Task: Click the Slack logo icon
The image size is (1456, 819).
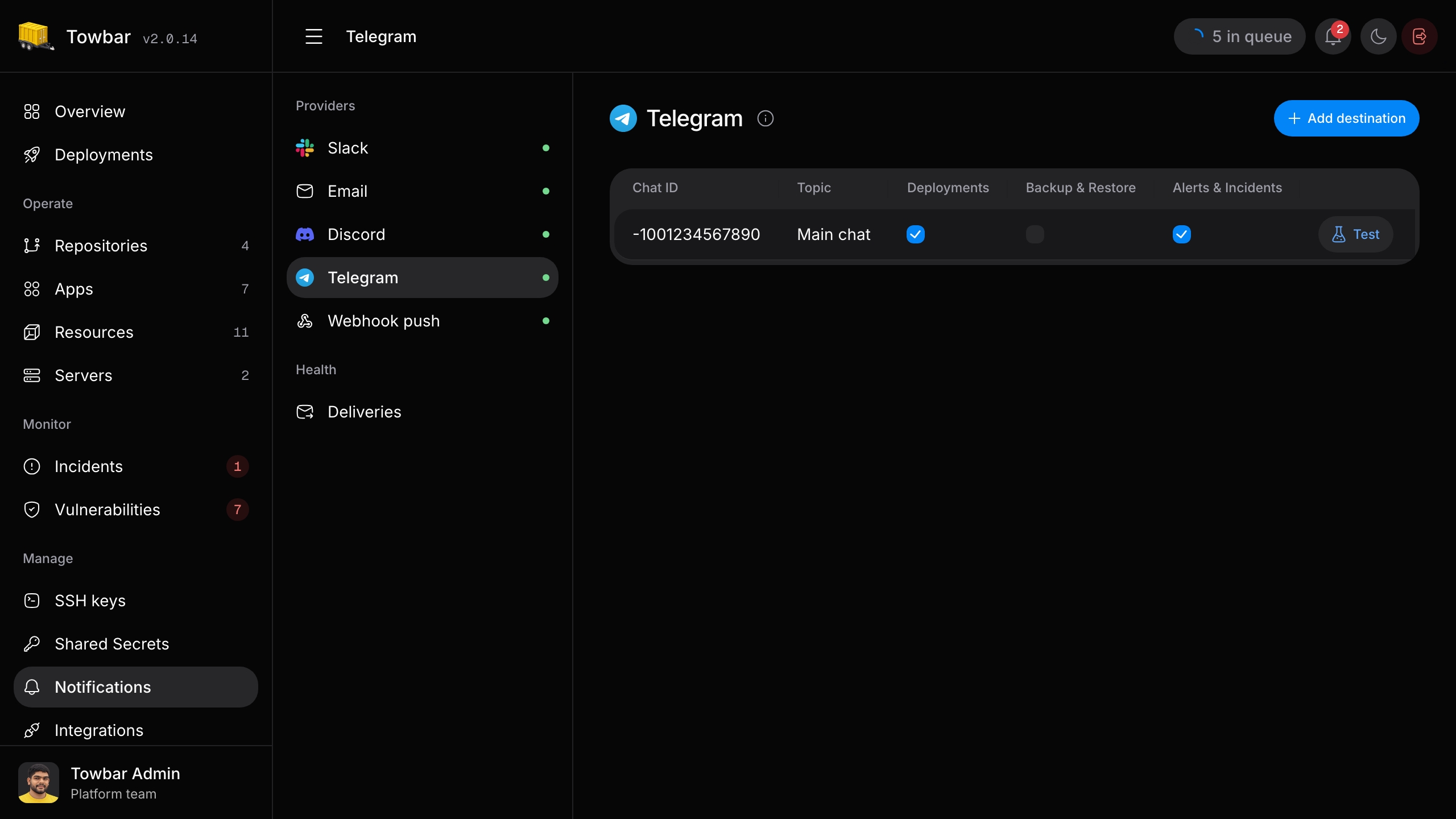Action: [305, 148]
